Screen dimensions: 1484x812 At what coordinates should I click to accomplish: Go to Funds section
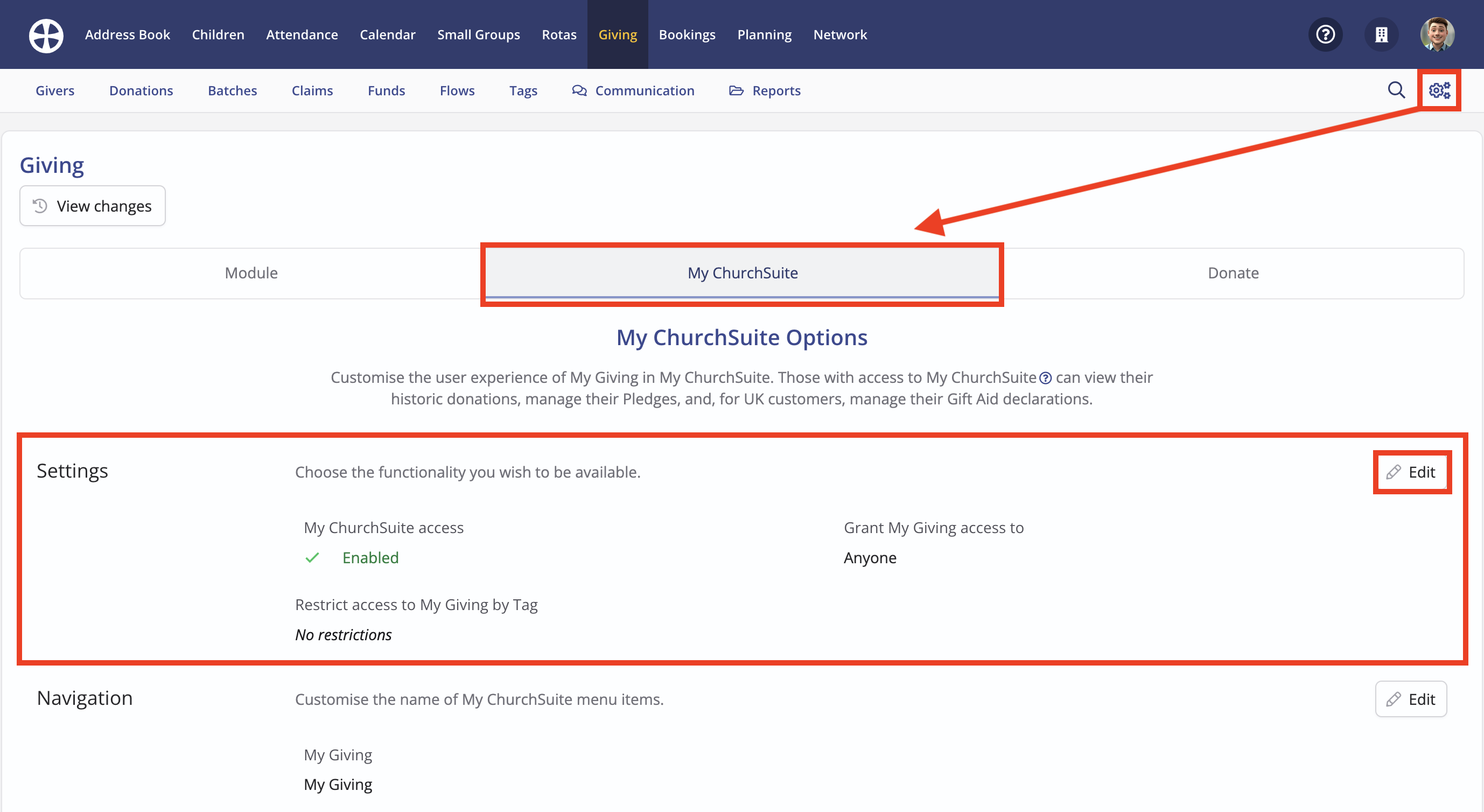[386, 90]
